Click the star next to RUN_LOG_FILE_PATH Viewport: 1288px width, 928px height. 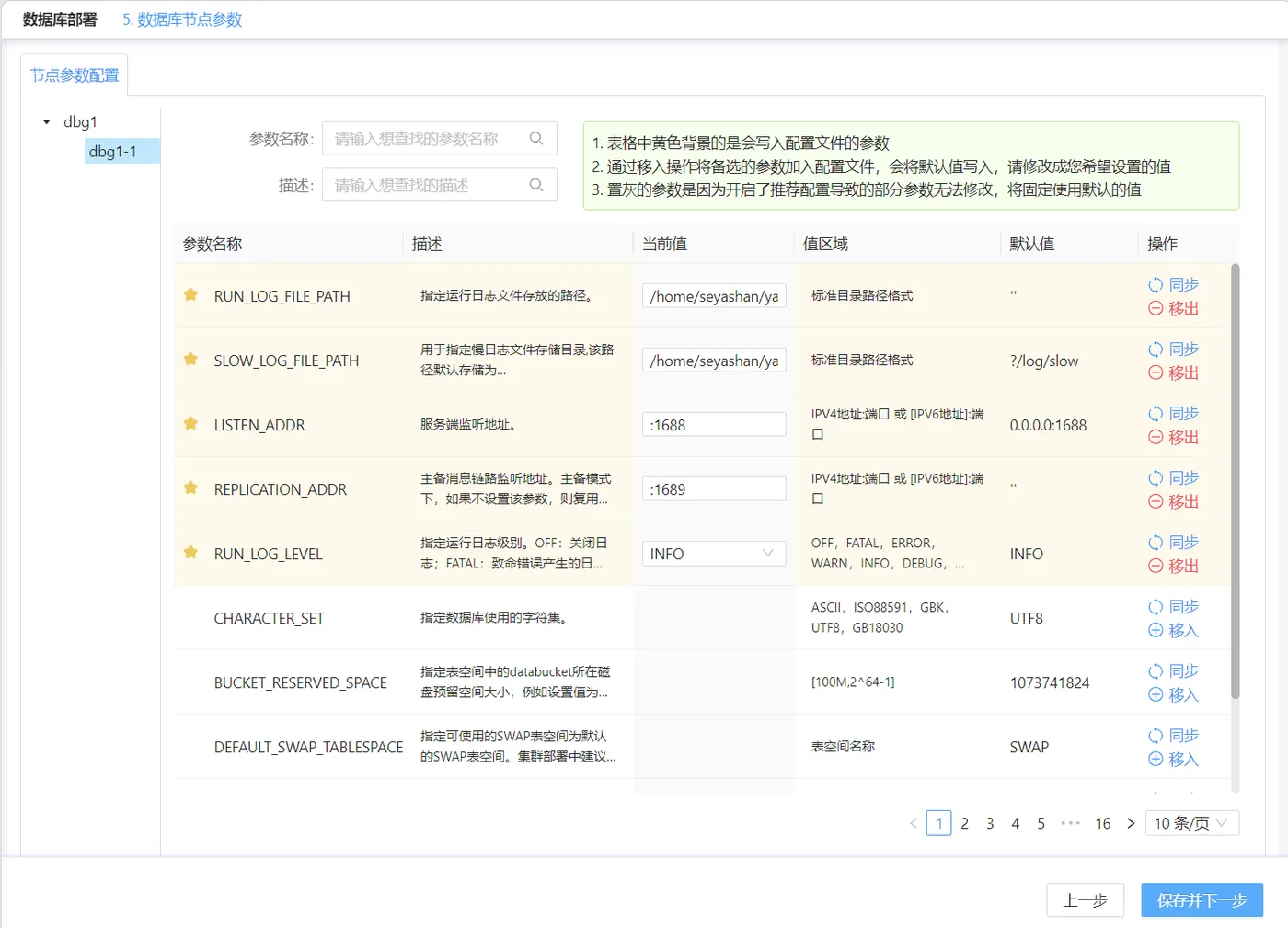click(x=190, y=295)
